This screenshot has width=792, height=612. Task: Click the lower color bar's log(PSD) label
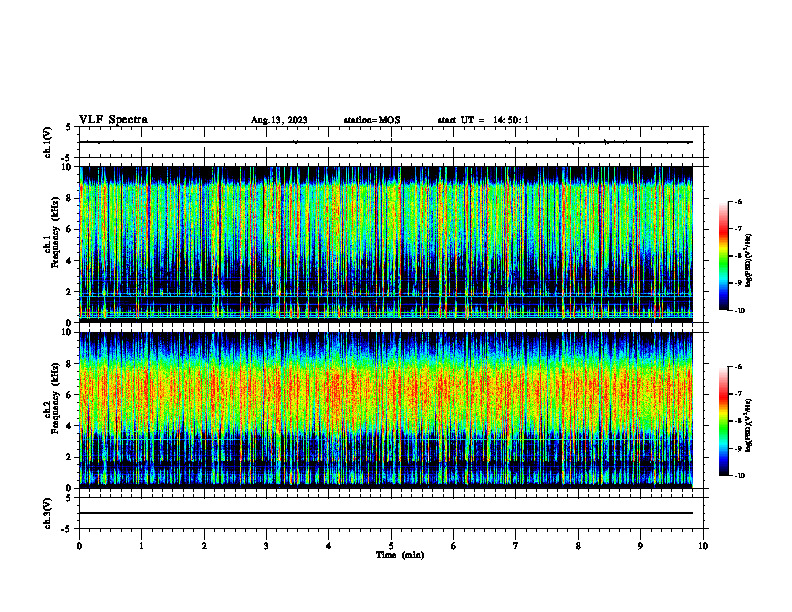[x=749, y=426]
